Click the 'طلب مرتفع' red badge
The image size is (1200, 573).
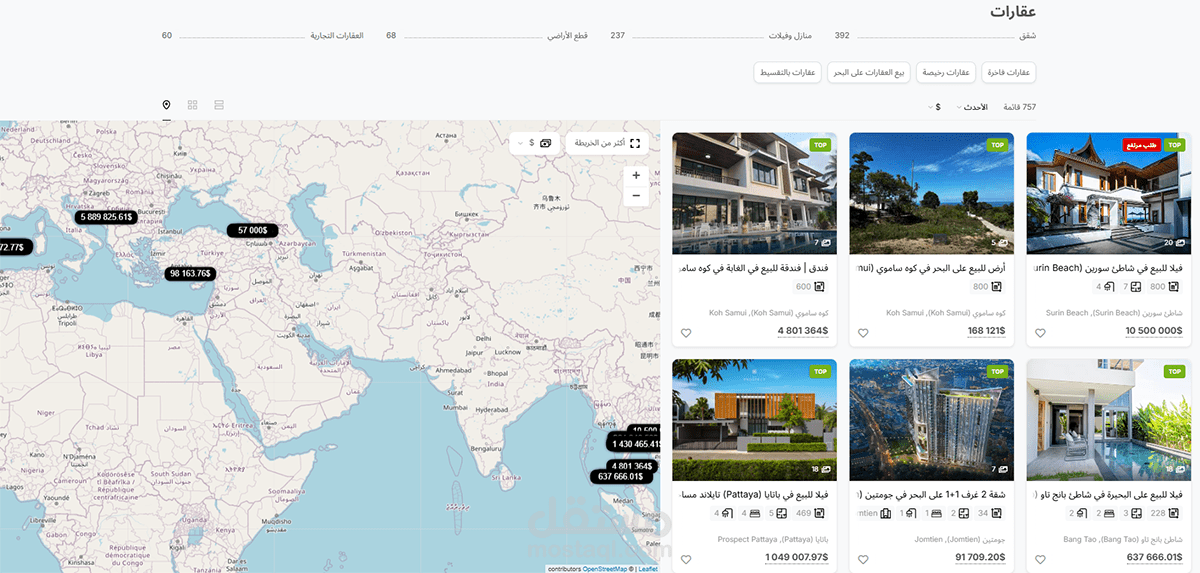click(x=1142, y=145)
